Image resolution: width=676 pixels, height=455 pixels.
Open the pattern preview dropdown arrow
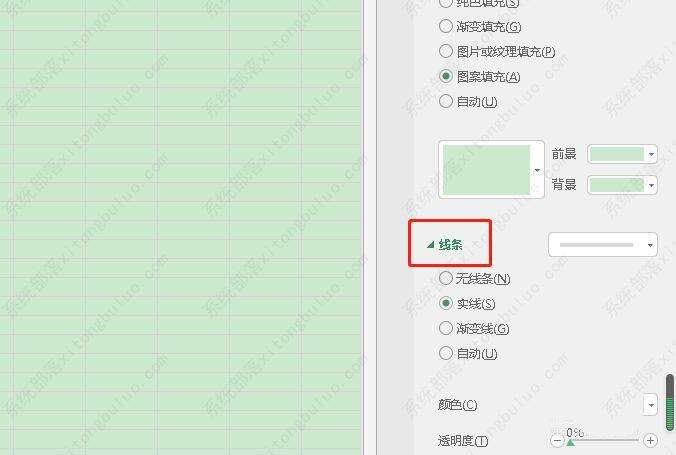pos(537,170)
